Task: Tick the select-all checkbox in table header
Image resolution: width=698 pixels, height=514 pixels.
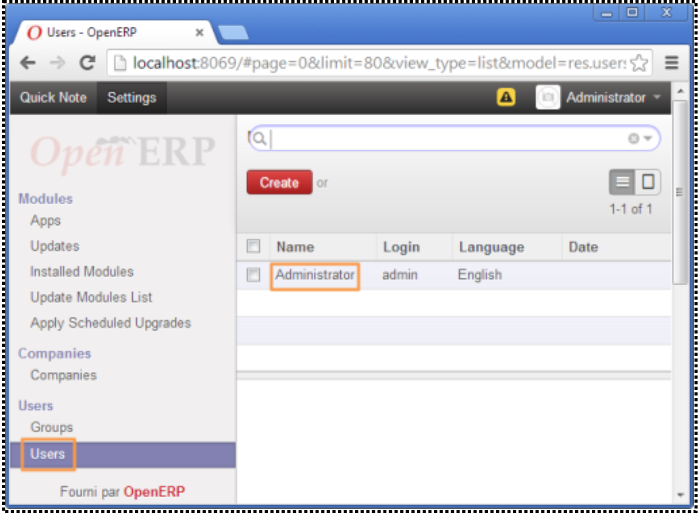Action: coord(253,246)
